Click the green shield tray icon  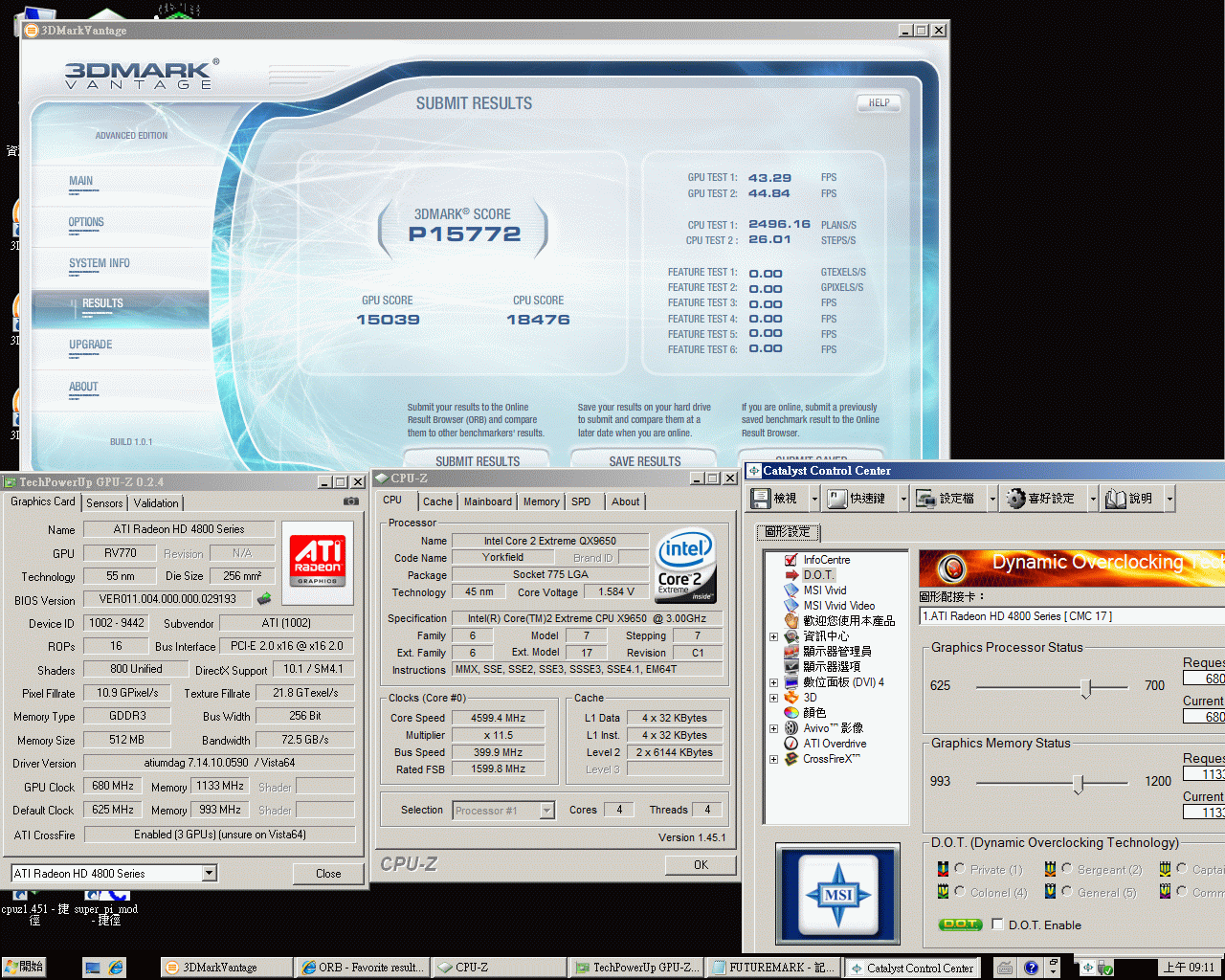(x=1106, y=969)
